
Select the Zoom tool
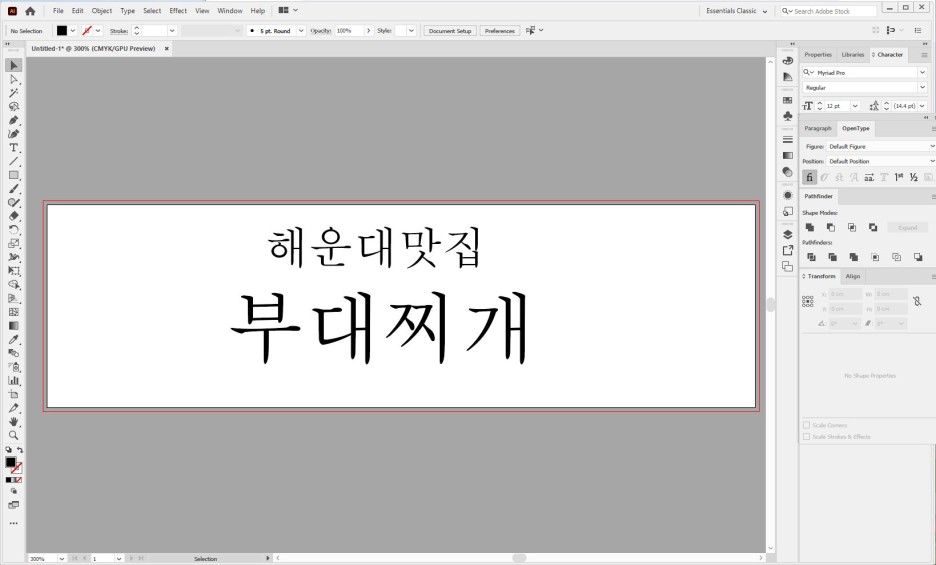coord(14,435)
